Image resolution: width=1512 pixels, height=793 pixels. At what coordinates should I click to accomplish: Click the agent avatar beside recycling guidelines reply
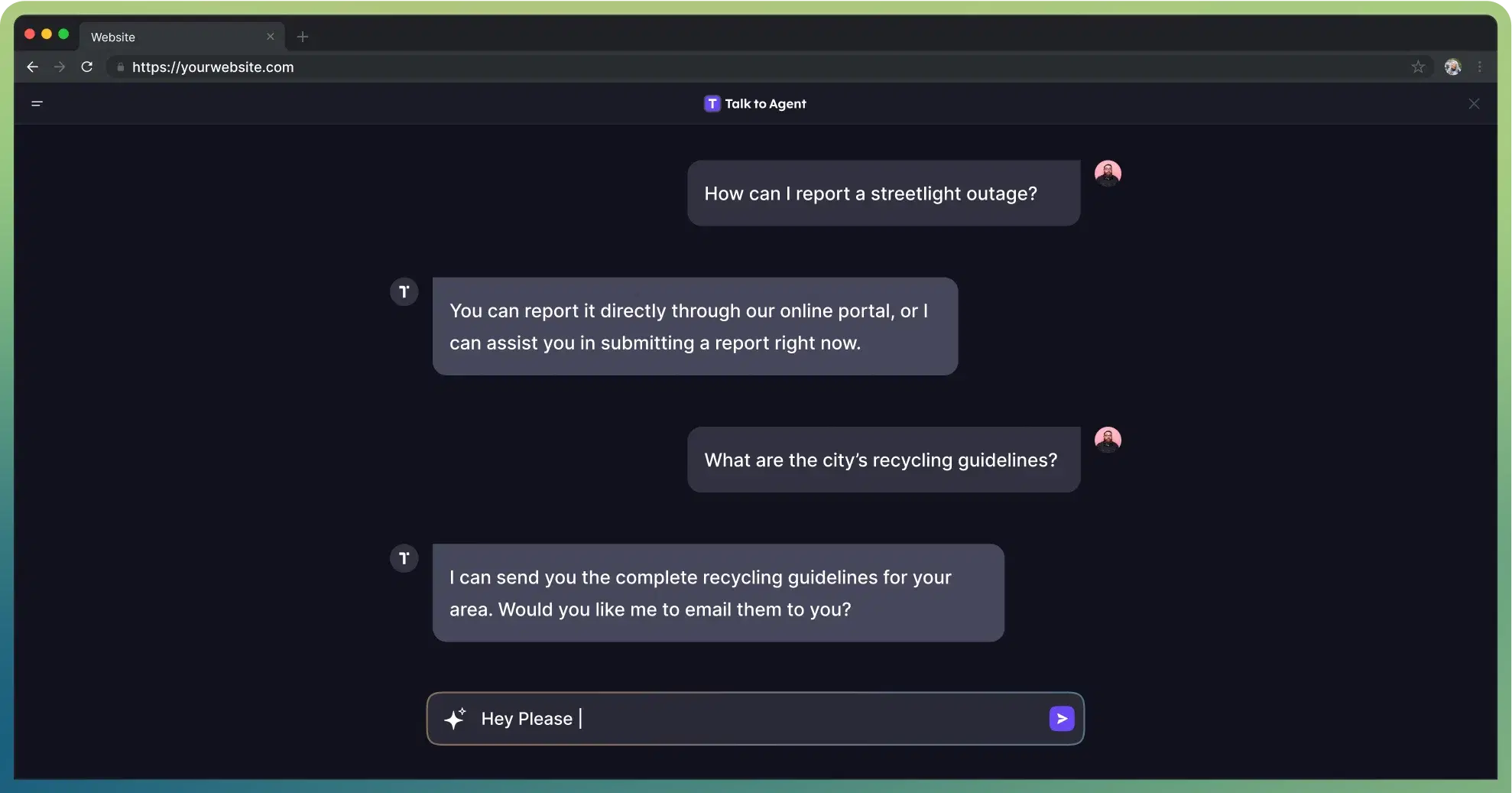pyautogui.click(x=404, y=558)
